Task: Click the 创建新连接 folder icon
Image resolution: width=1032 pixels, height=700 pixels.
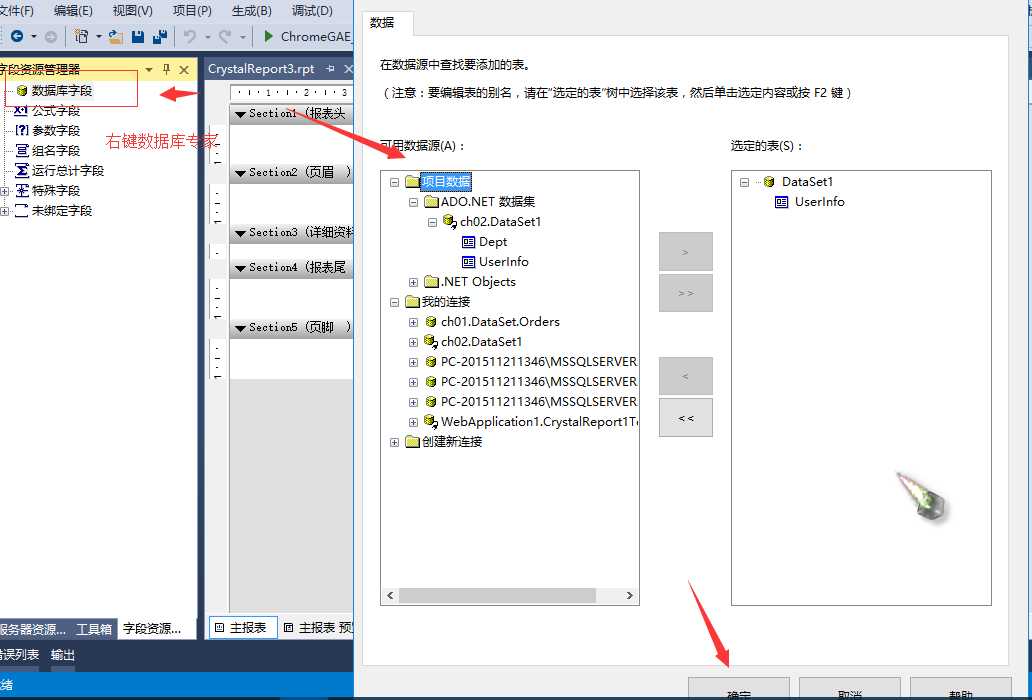Action: pyautogui.click(x=413, y=441)
